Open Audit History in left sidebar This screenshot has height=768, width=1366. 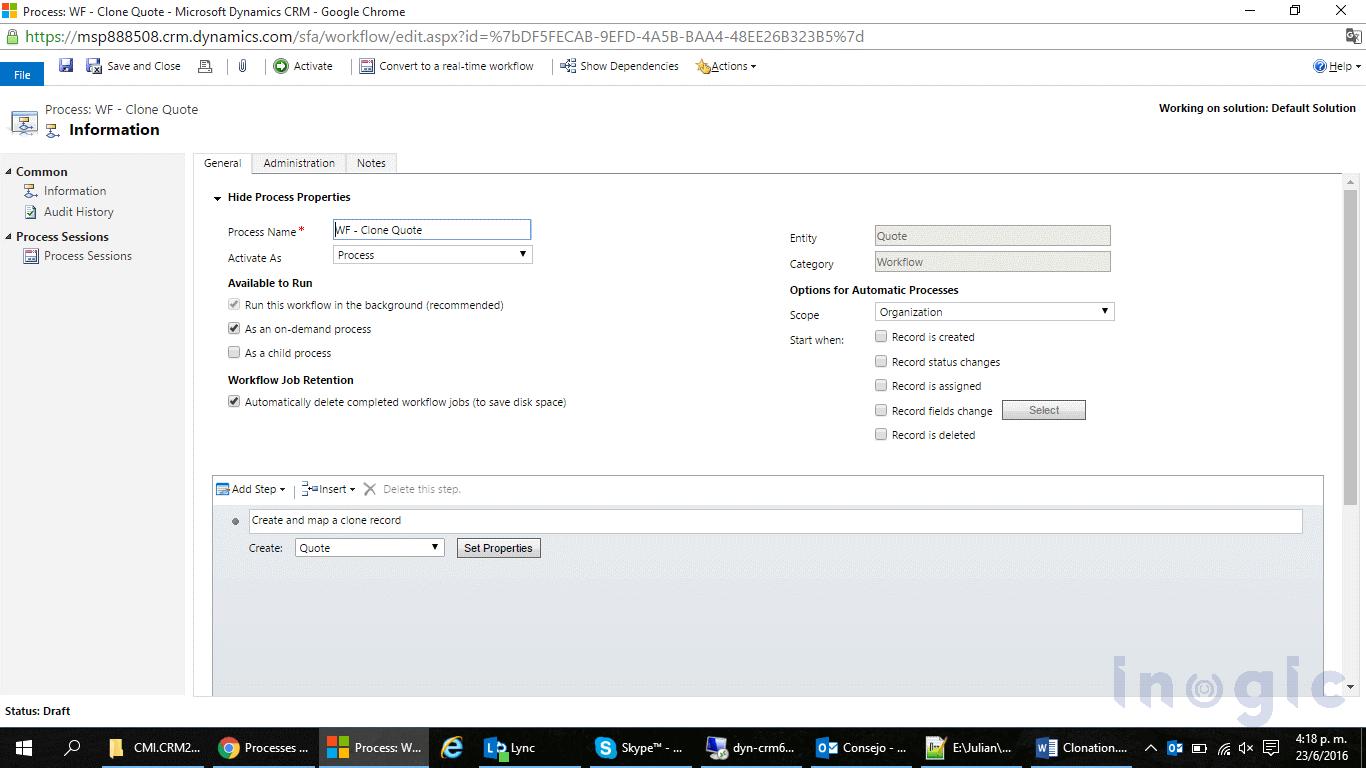coord(78,212)
